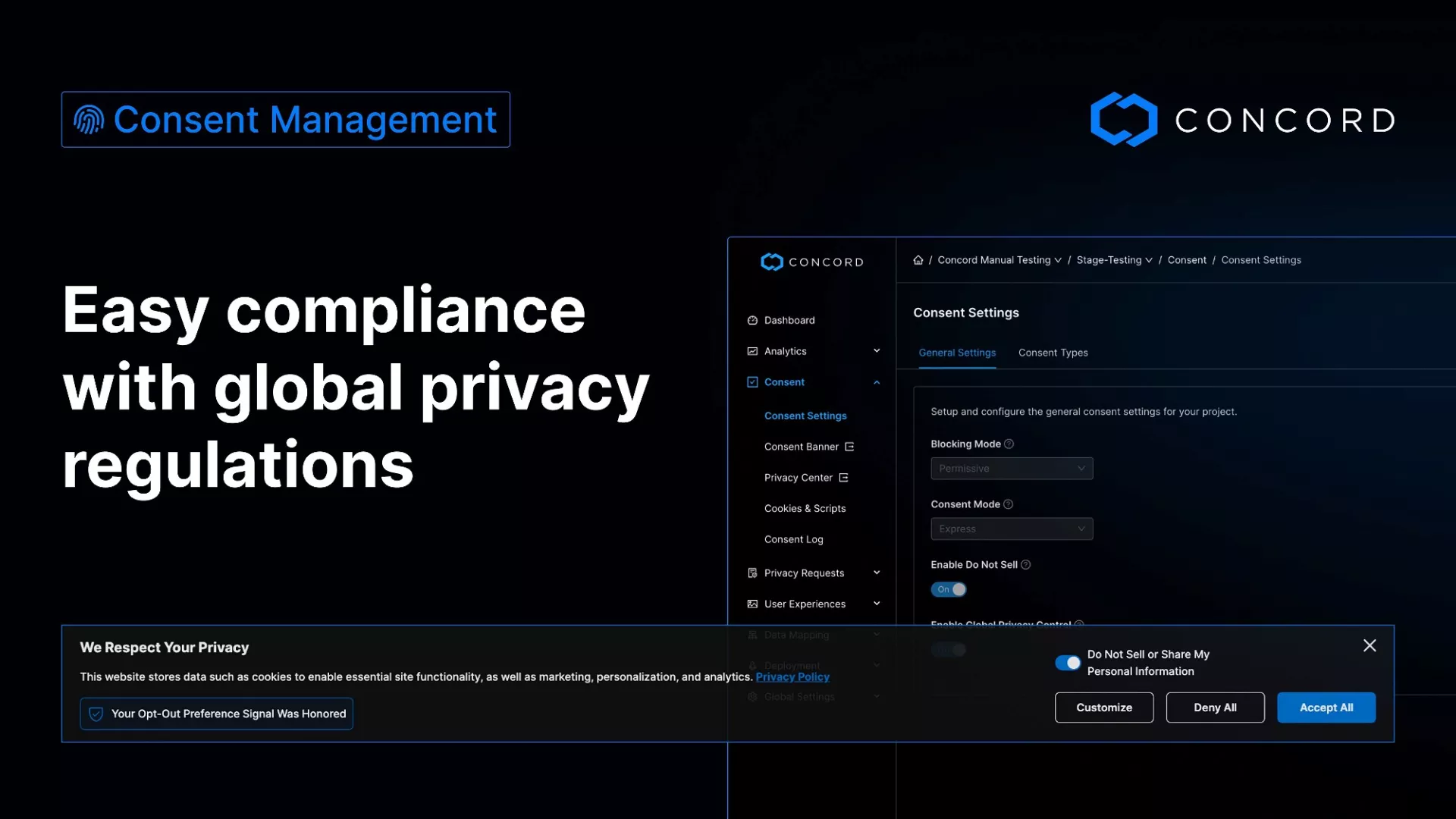Viewport: 1456px width, 819px height.
Task: Click the Privacy Requests sidebar icon
Action: click(752, 573)
